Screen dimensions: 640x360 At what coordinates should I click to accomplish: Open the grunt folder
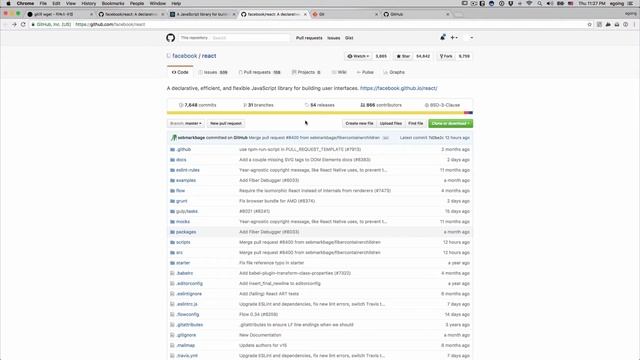181,201
